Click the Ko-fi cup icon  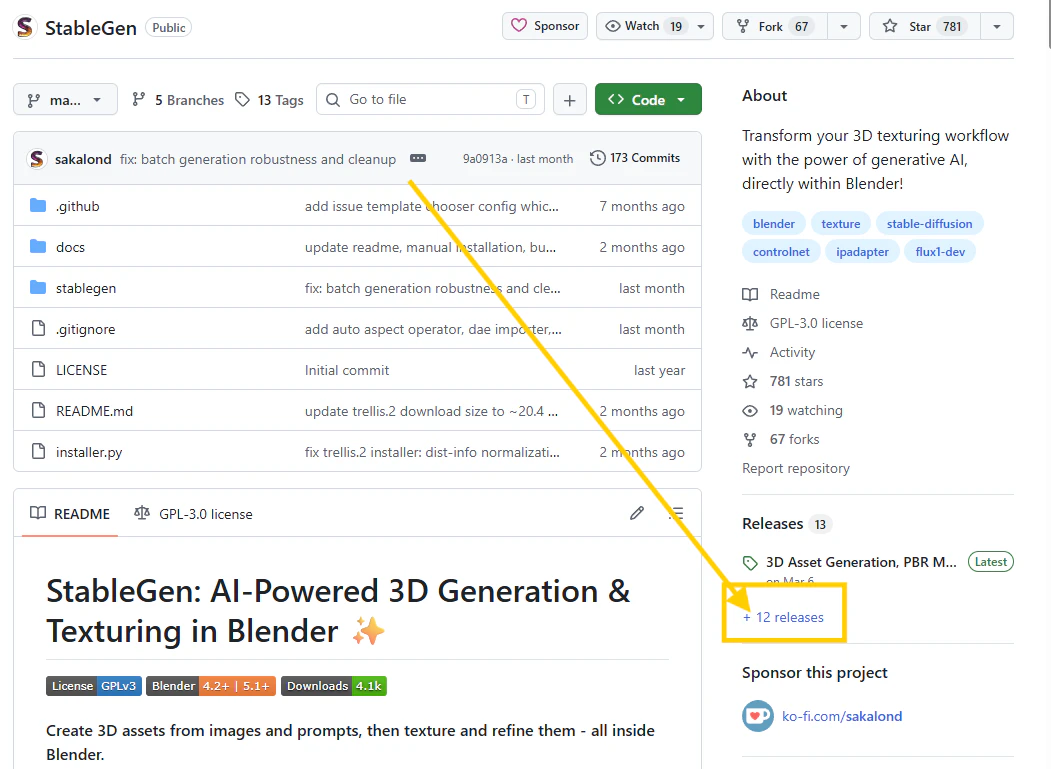(x=758, y=716)
